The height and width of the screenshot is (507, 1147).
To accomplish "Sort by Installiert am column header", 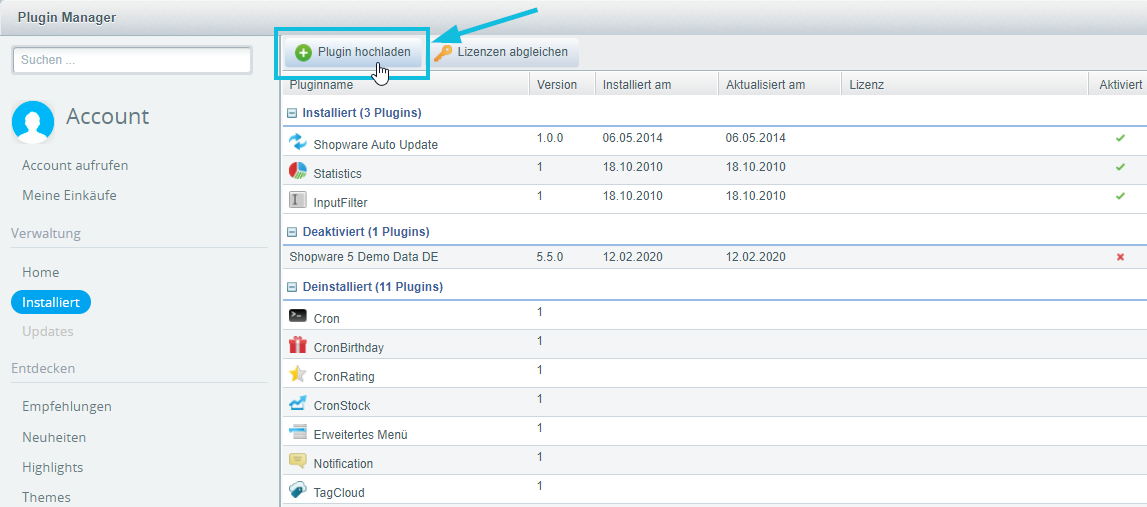I will (657, 85).
